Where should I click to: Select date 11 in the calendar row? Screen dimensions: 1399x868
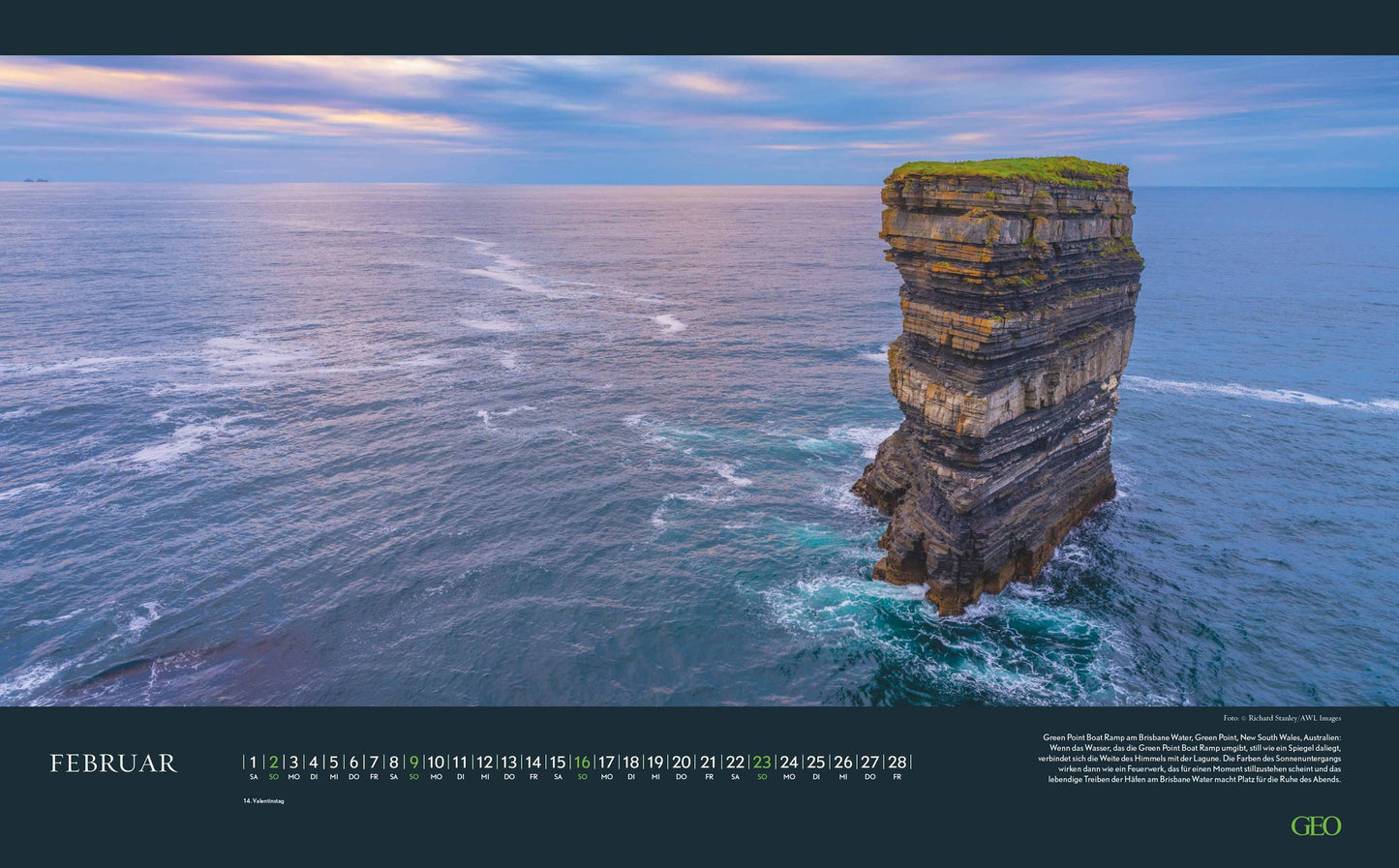click(460, 763)
